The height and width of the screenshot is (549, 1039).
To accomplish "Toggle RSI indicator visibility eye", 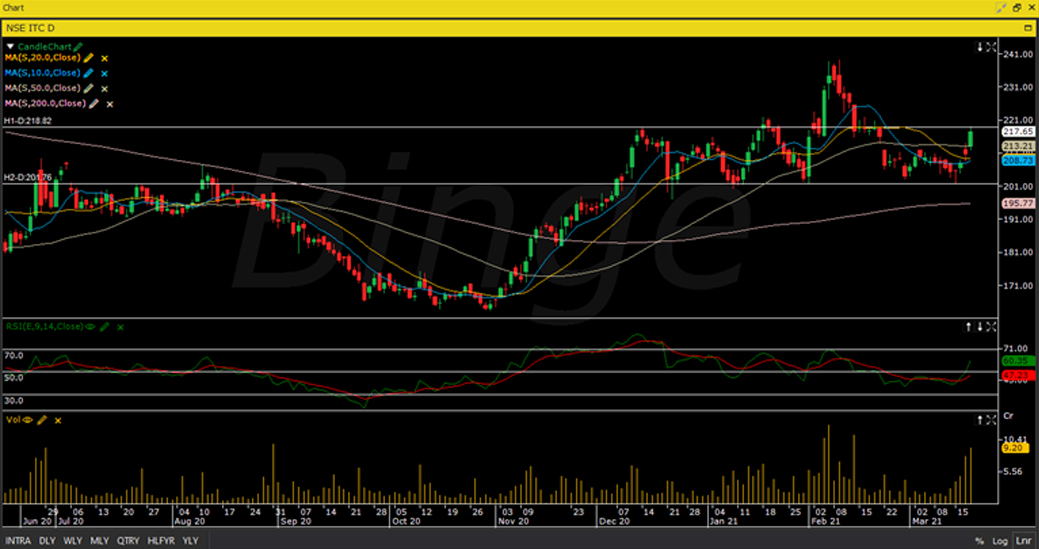I will pos(90,326).
